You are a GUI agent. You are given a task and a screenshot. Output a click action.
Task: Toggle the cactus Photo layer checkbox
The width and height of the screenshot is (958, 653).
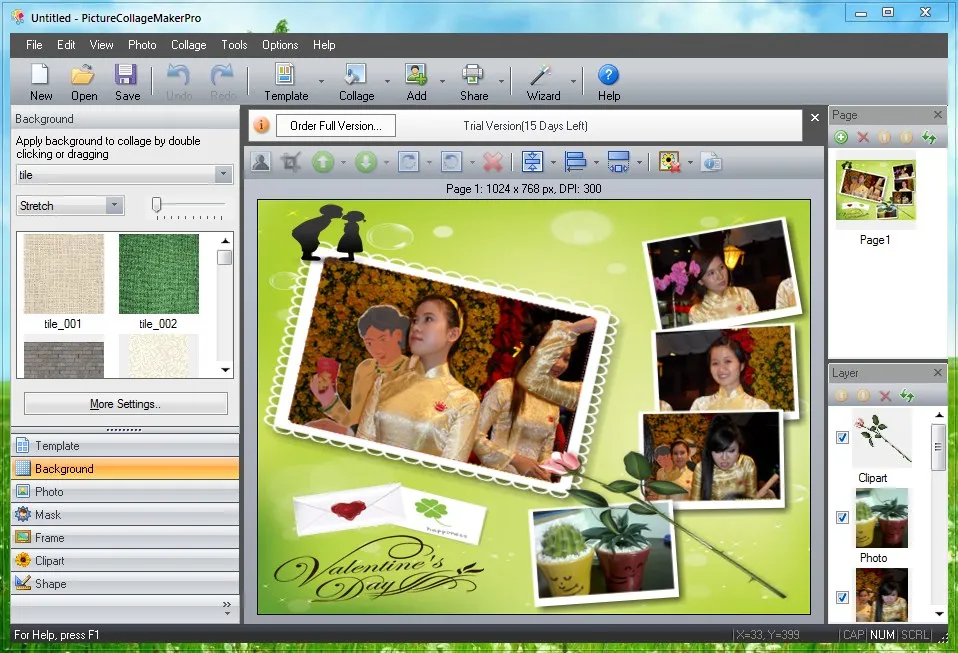click(x=842, y=517)
